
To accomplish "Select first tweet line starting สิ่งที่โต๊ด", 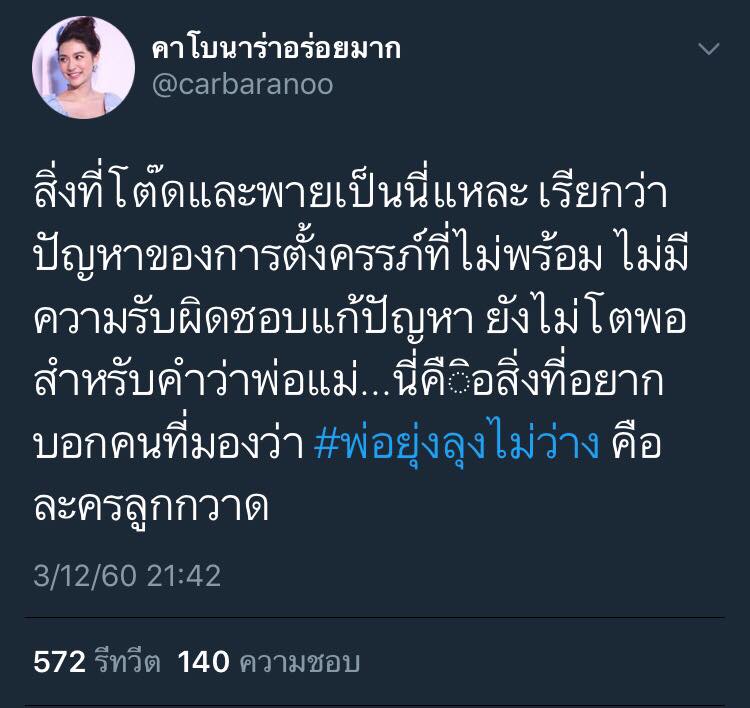I will (350, 191).
